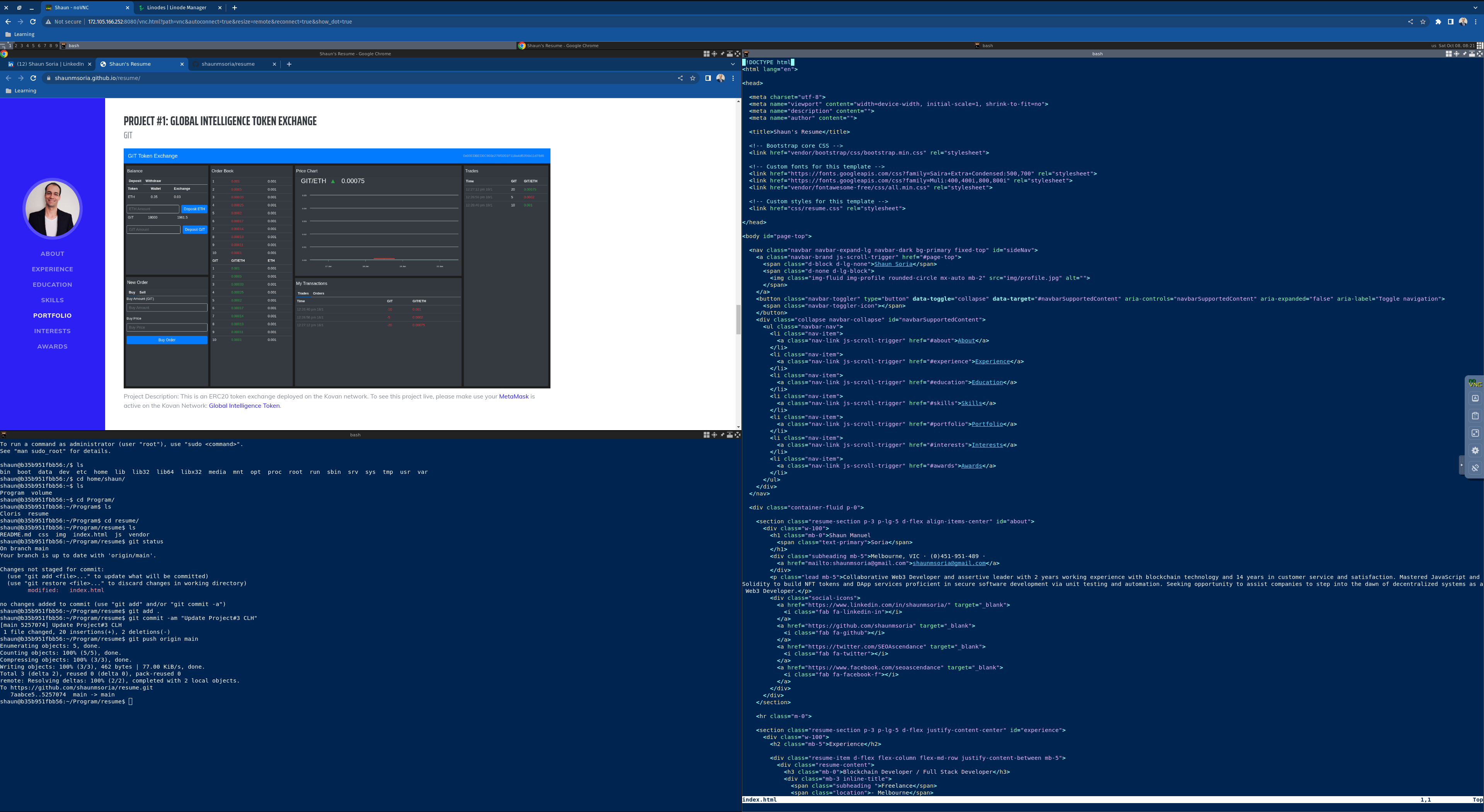
Task: Switch to Linodes Linode Manager tab
Action: click(x=176, y=7)
